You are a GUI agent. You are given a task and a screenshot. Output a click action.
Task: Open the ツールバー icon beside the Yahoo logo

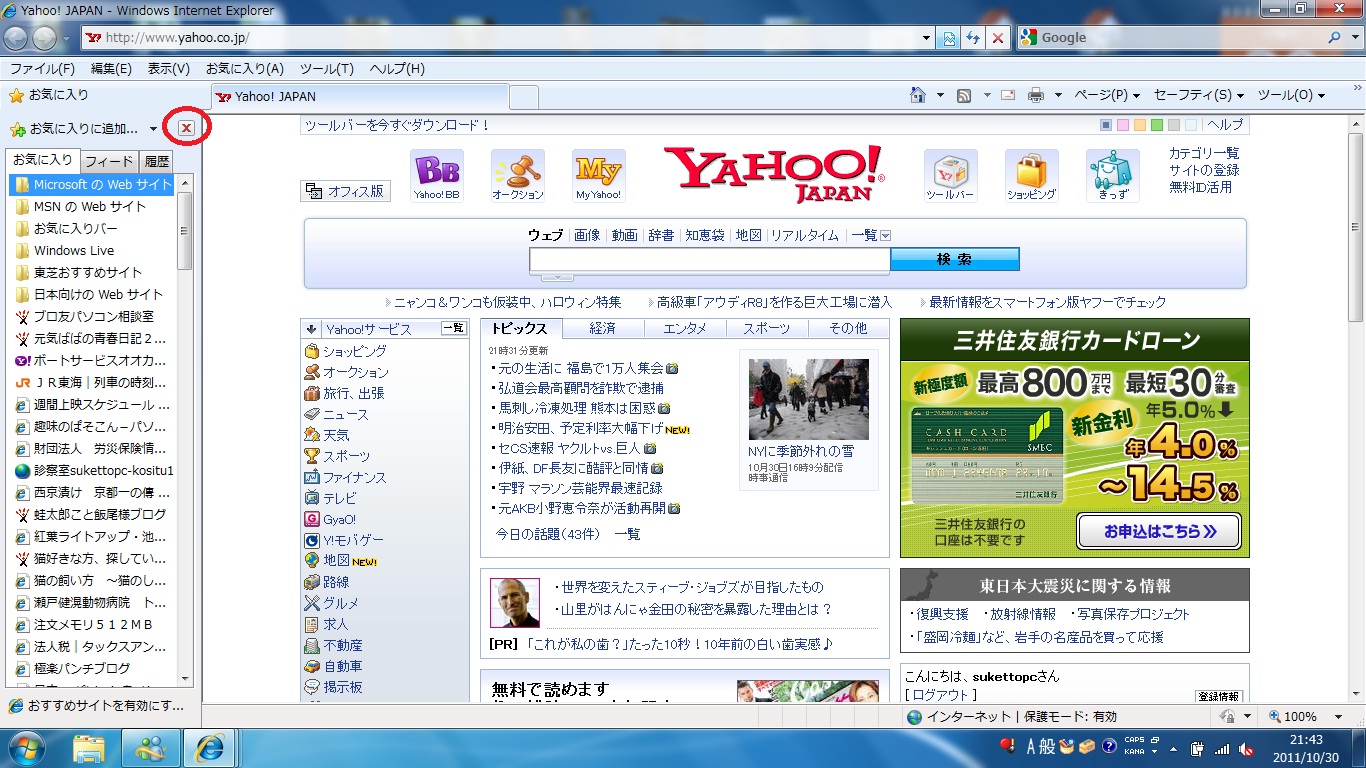[950, 176]
